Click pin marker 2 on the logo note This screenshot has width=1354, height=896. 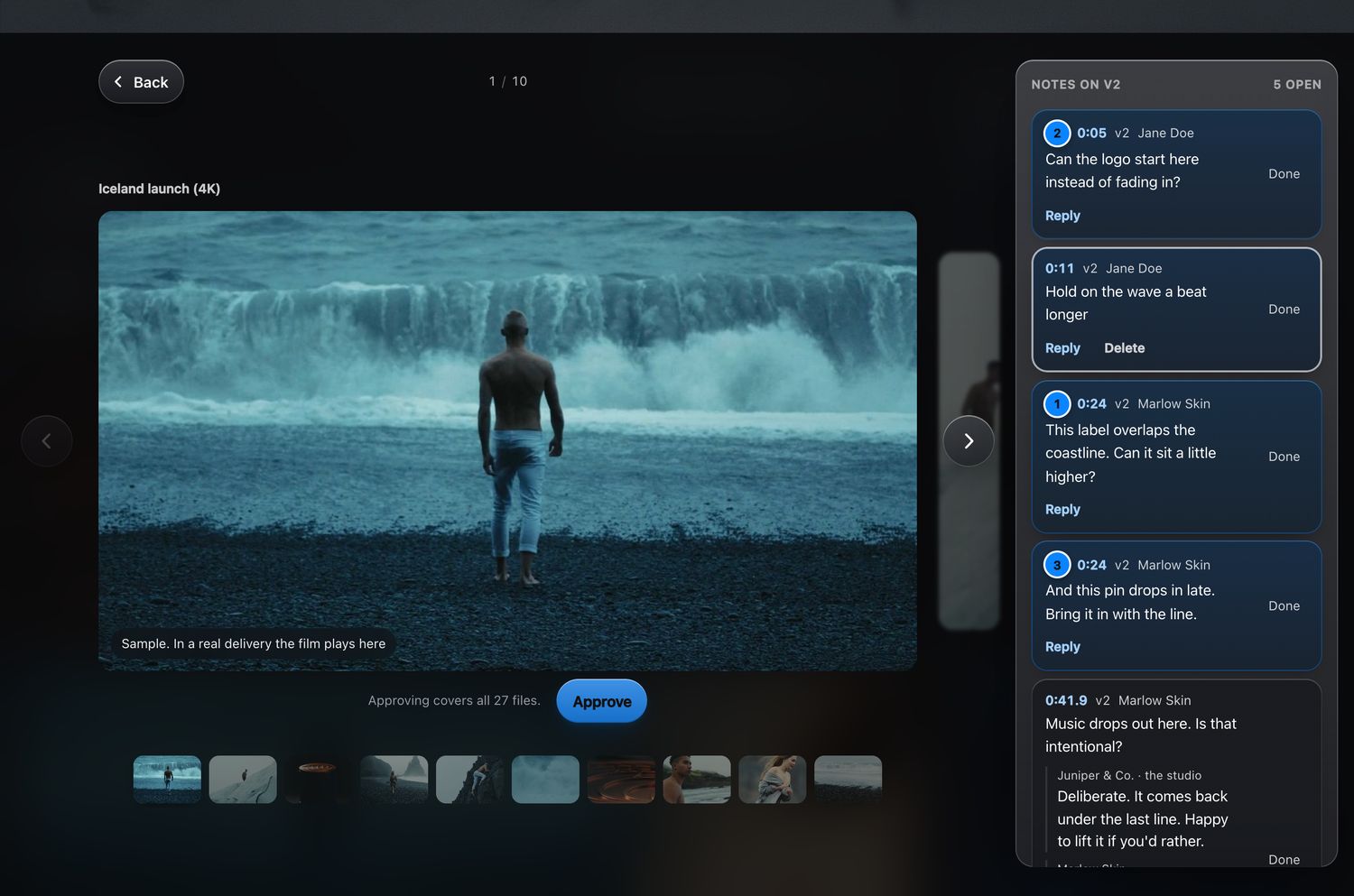pyautogui.click(x=1057, y=133)
